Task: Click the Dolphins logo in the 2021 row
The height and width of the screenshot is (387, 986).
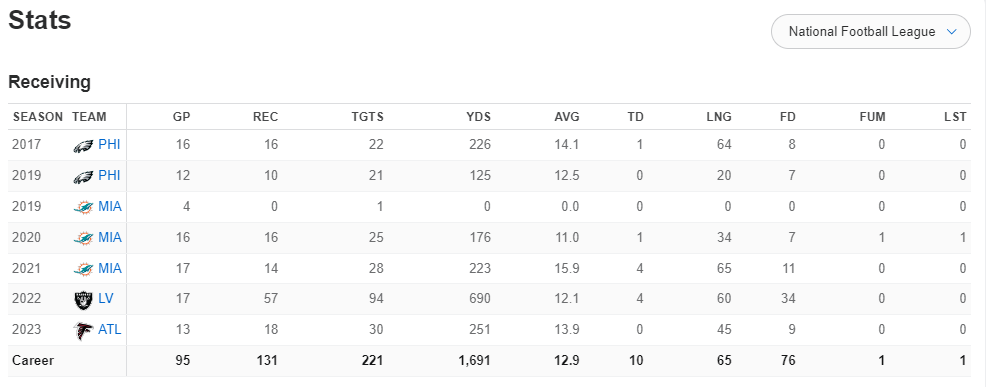Action: coord(83,269)
